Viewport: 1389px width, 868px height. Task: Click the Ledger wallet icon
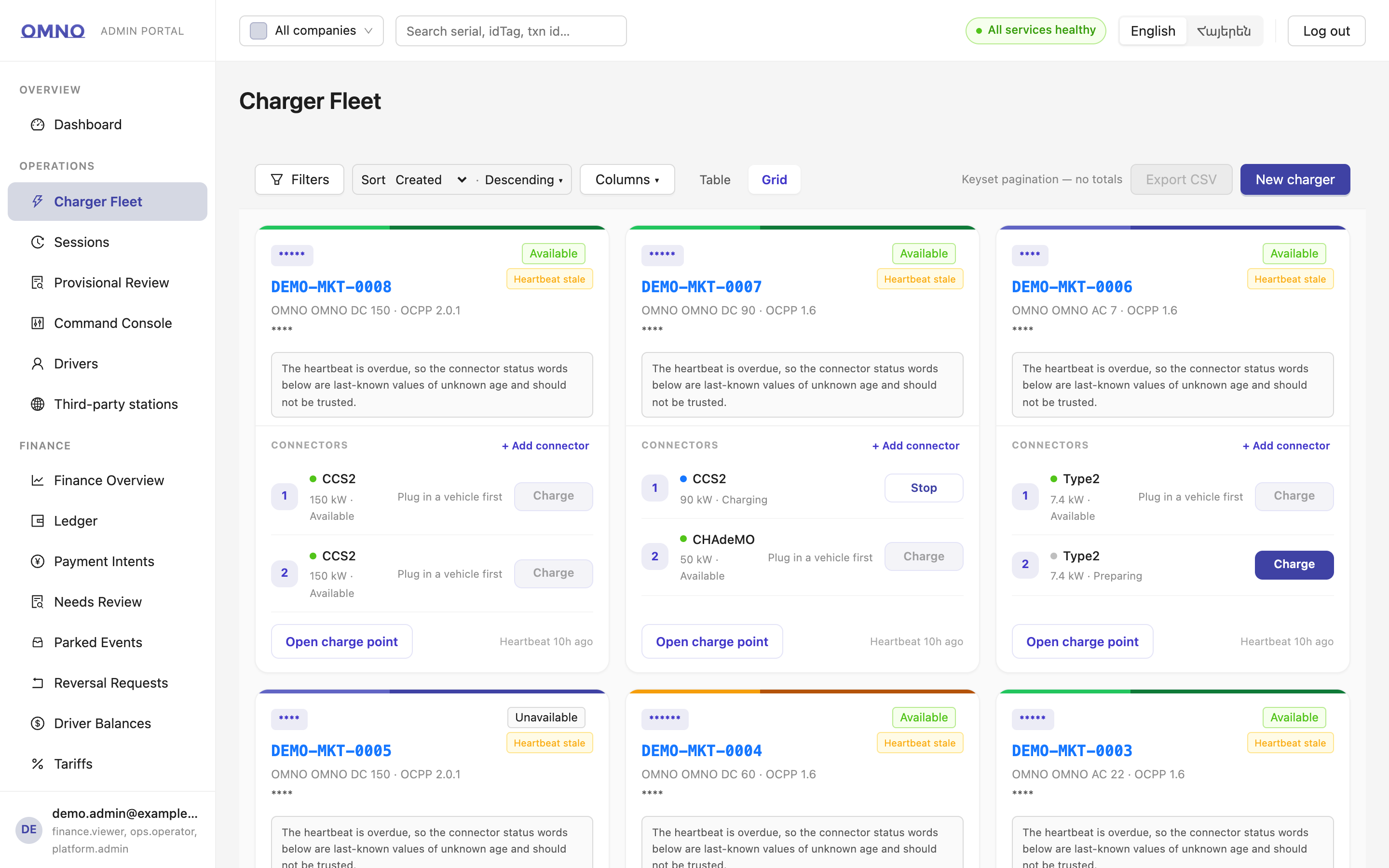click(37, 521)
